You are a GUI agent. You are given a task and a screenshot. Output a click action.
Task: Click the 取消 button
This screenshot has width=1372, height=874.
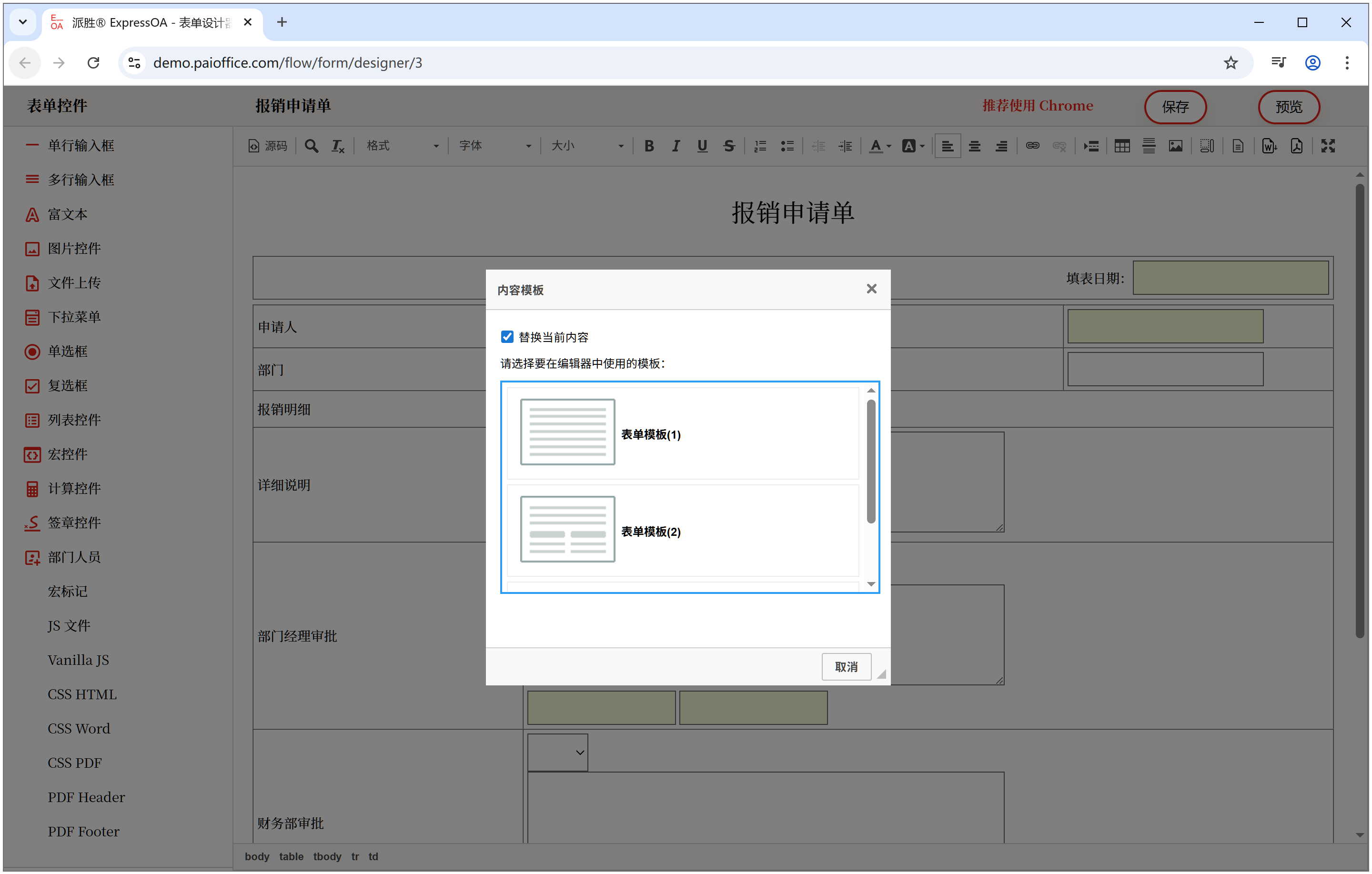pyautogui.click(x=846, y=666)
